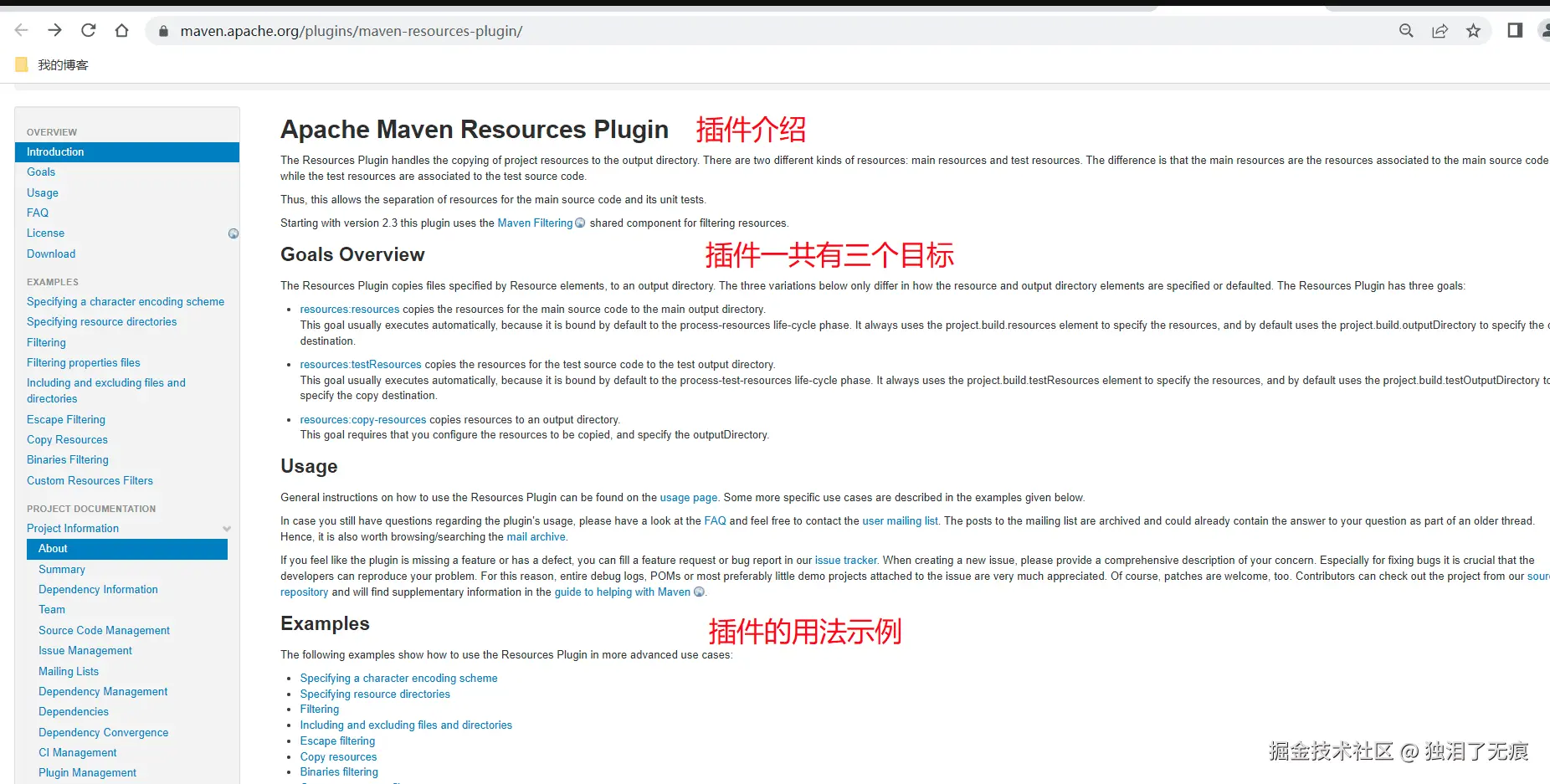Open the Copy Resources sidebar example
The image size is (1550, 784).
click(67, 440)
